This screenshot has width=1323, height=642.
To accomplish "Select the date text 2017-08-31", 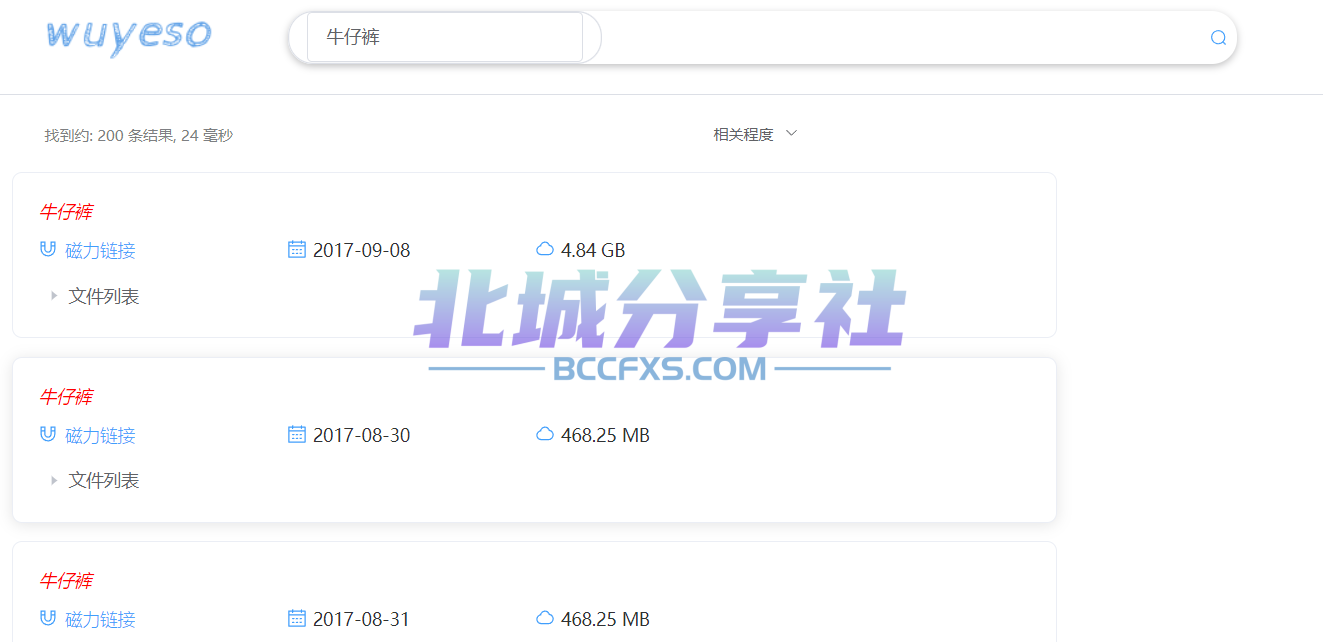I will pos(362,619).
